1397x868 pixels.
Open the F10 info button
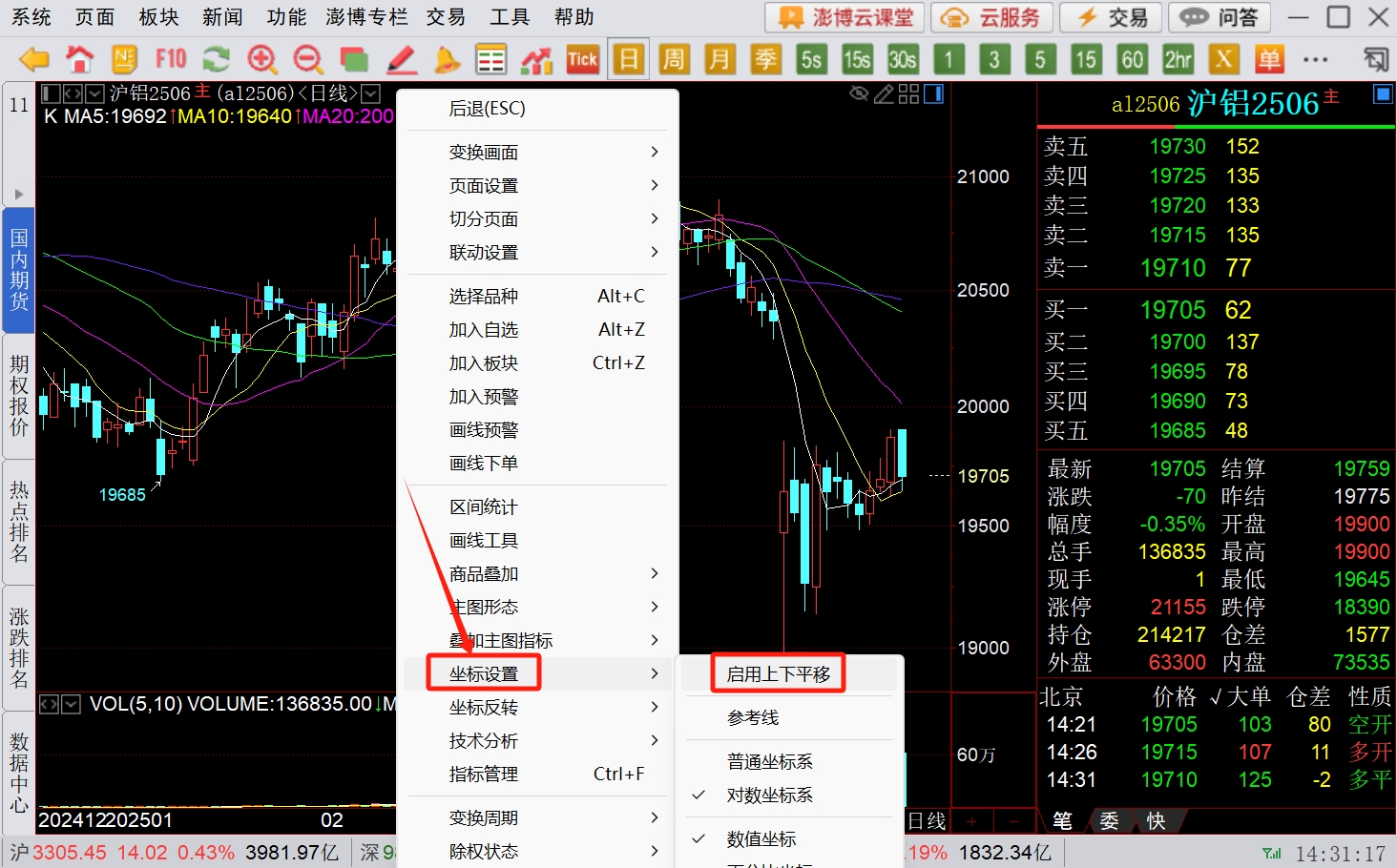(171, 60)
